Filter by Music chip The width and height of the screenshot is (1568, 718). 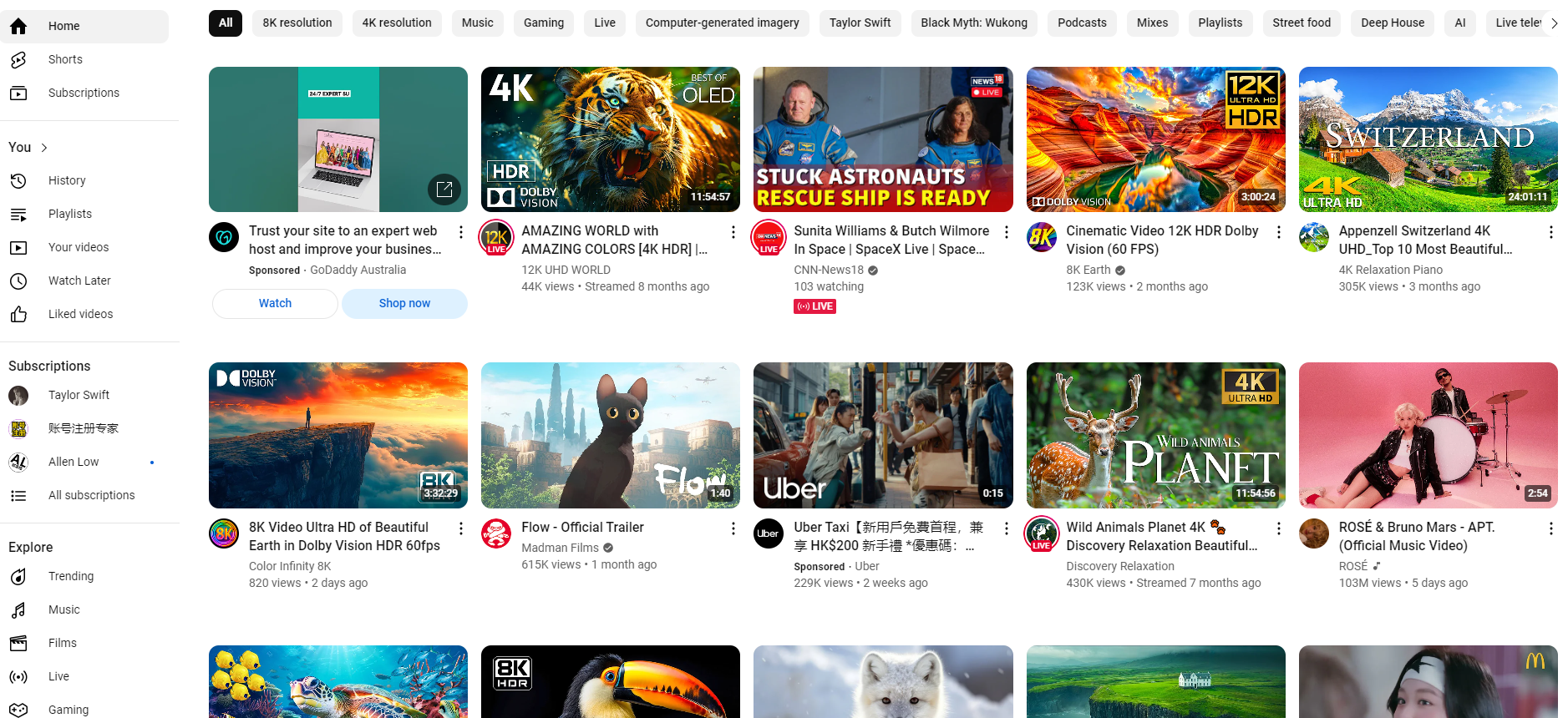478,23
